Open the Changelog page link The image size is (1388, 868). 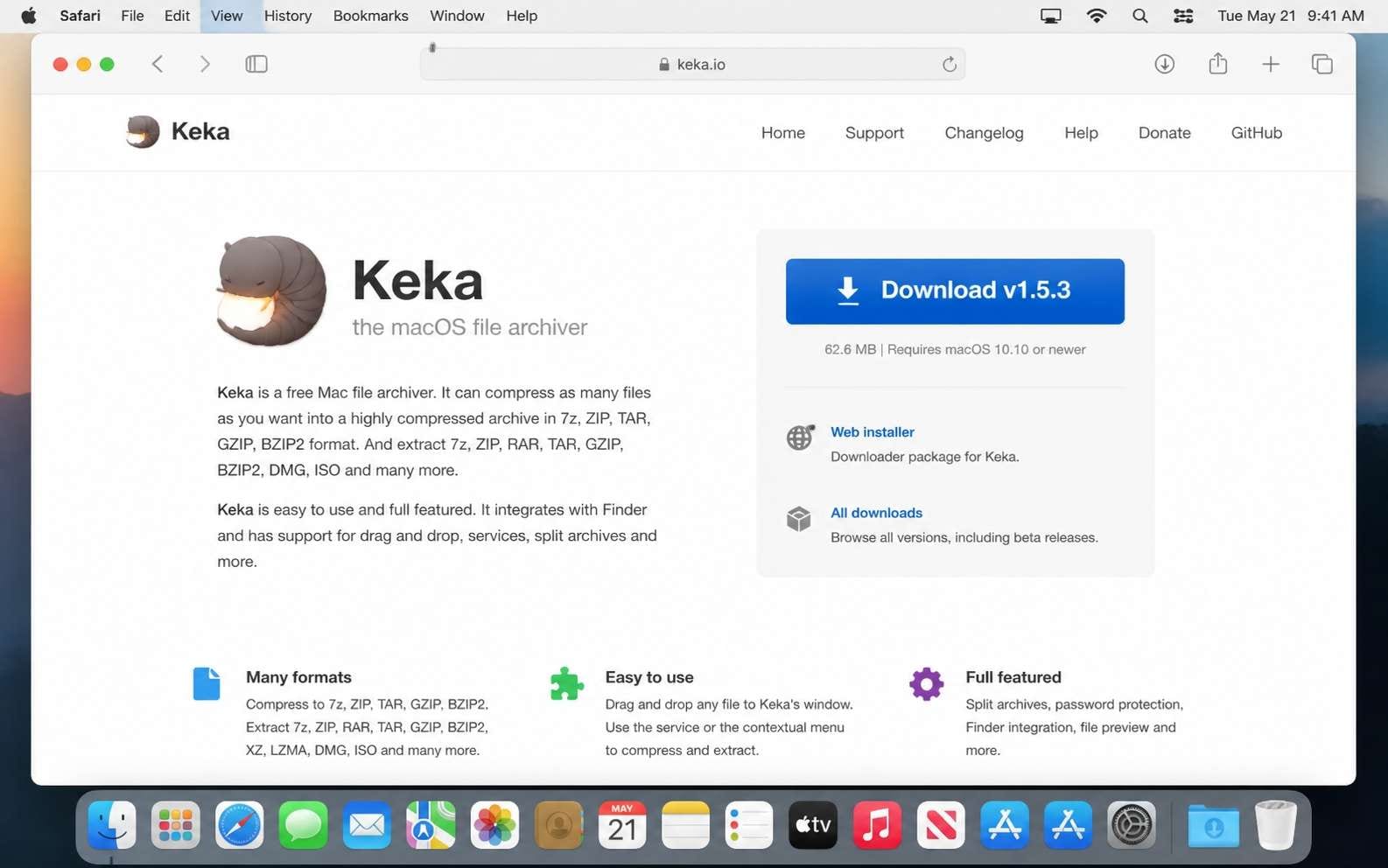tap(984, 133)
